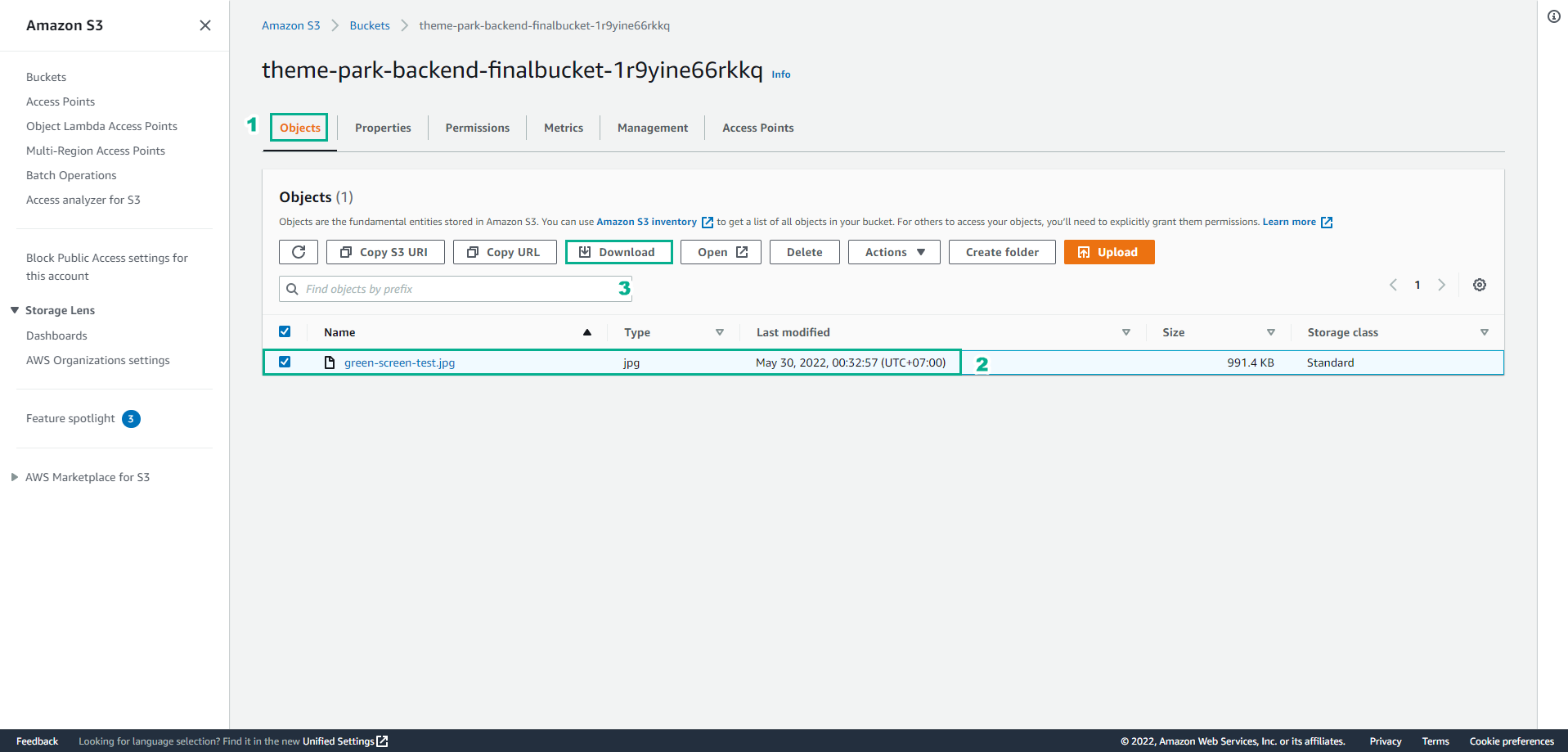The height and width of the screenshot is (752, 1568).
Task: Collapse the Storage Lens section
Action: [x=15, y=310]
